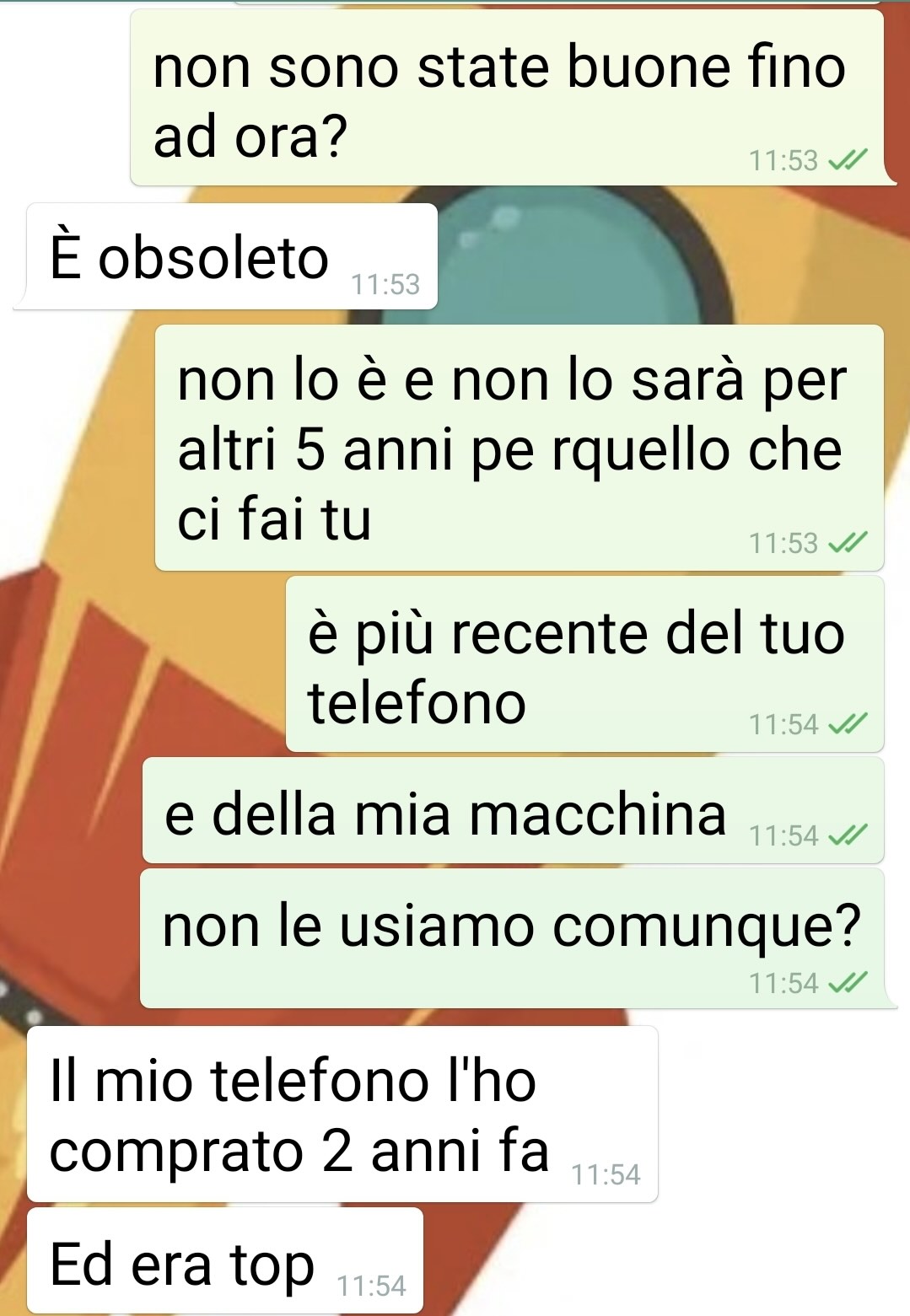Select "Il mio telefono l'ho comprato 2 anni fa"

coord(342,1114)
